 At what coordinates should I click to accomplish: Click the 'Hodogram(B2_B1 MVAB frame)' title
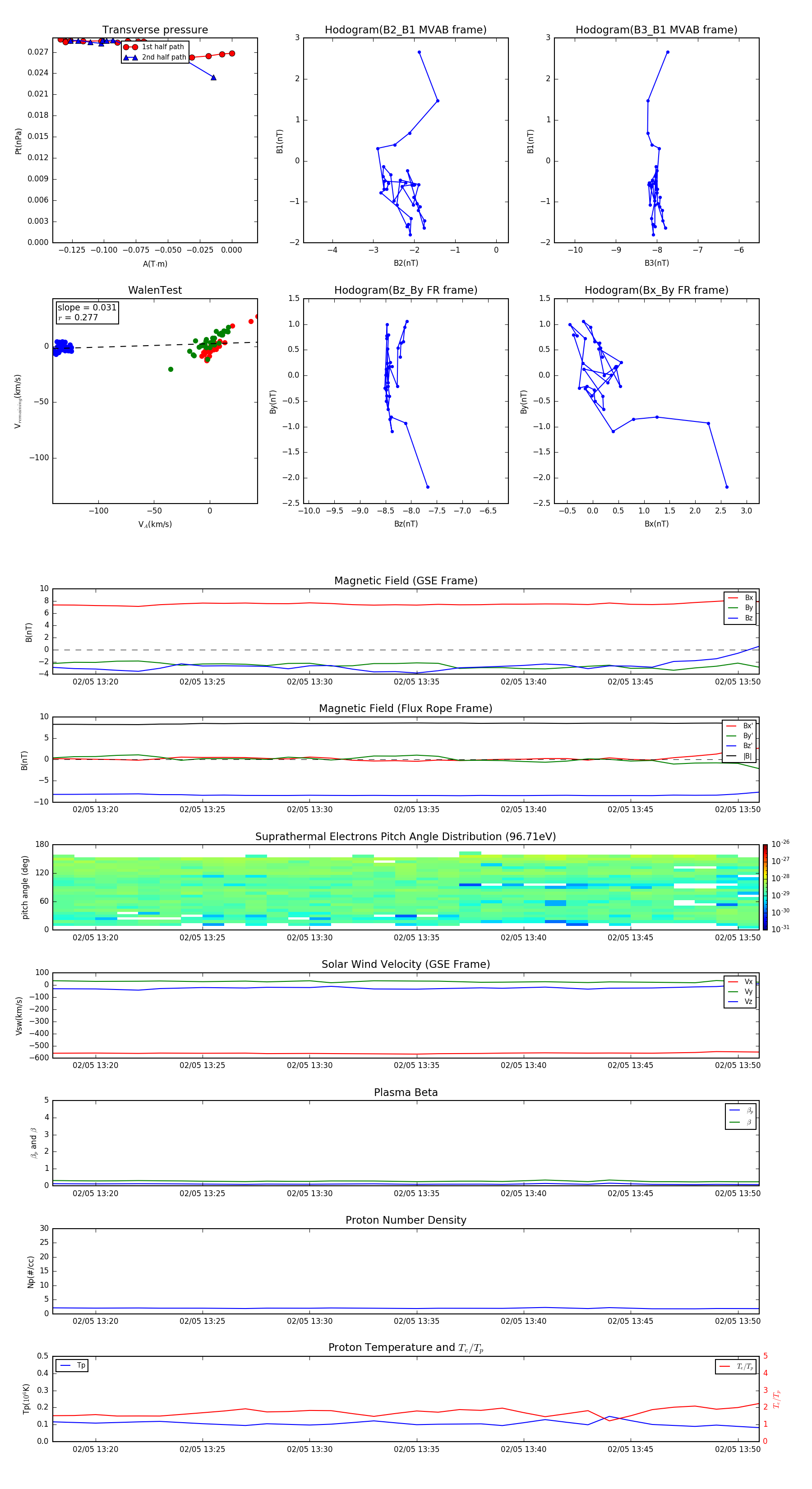tap(406, 29)
